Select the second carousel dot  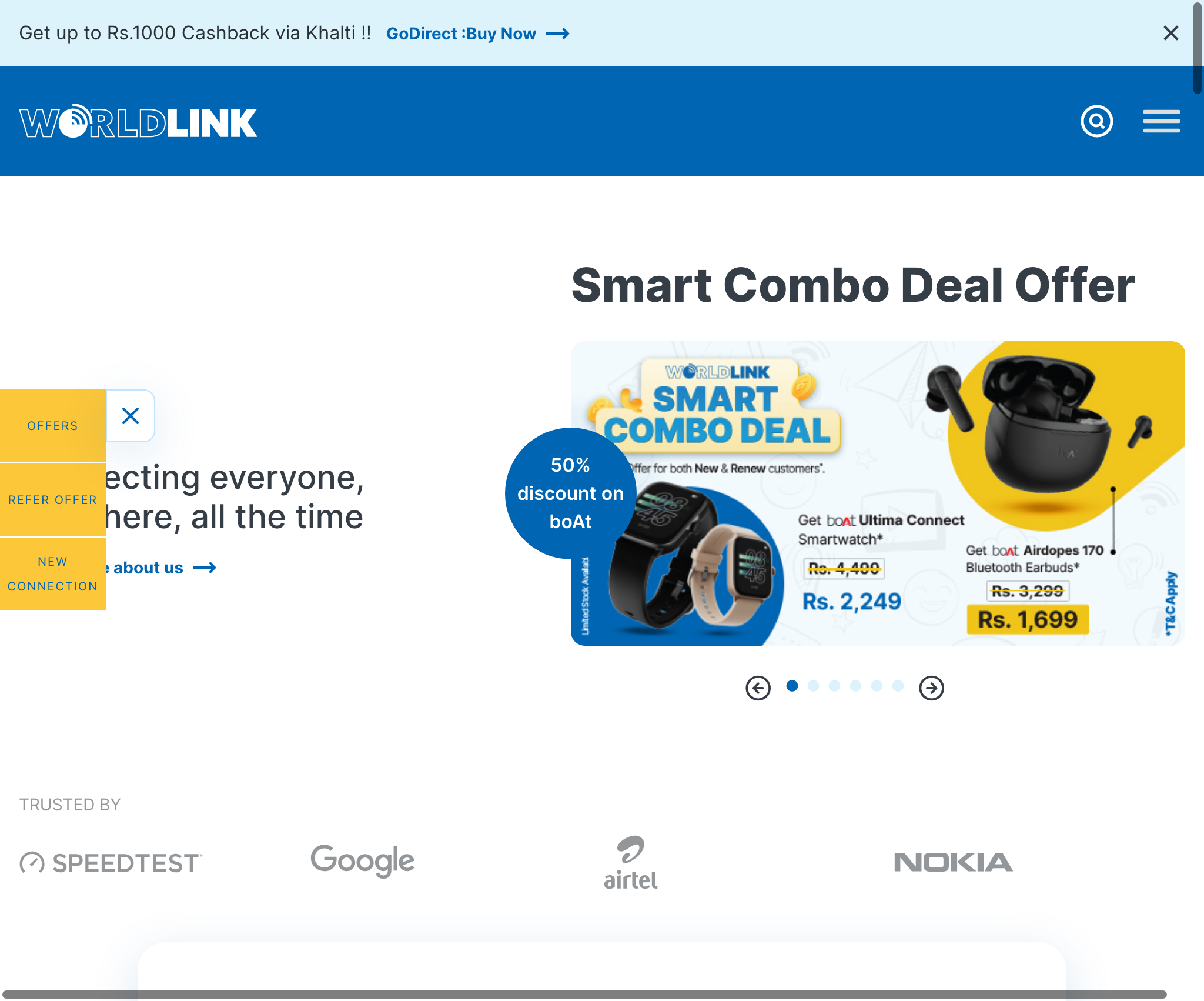pyautogui.click(x=813, y=686)
